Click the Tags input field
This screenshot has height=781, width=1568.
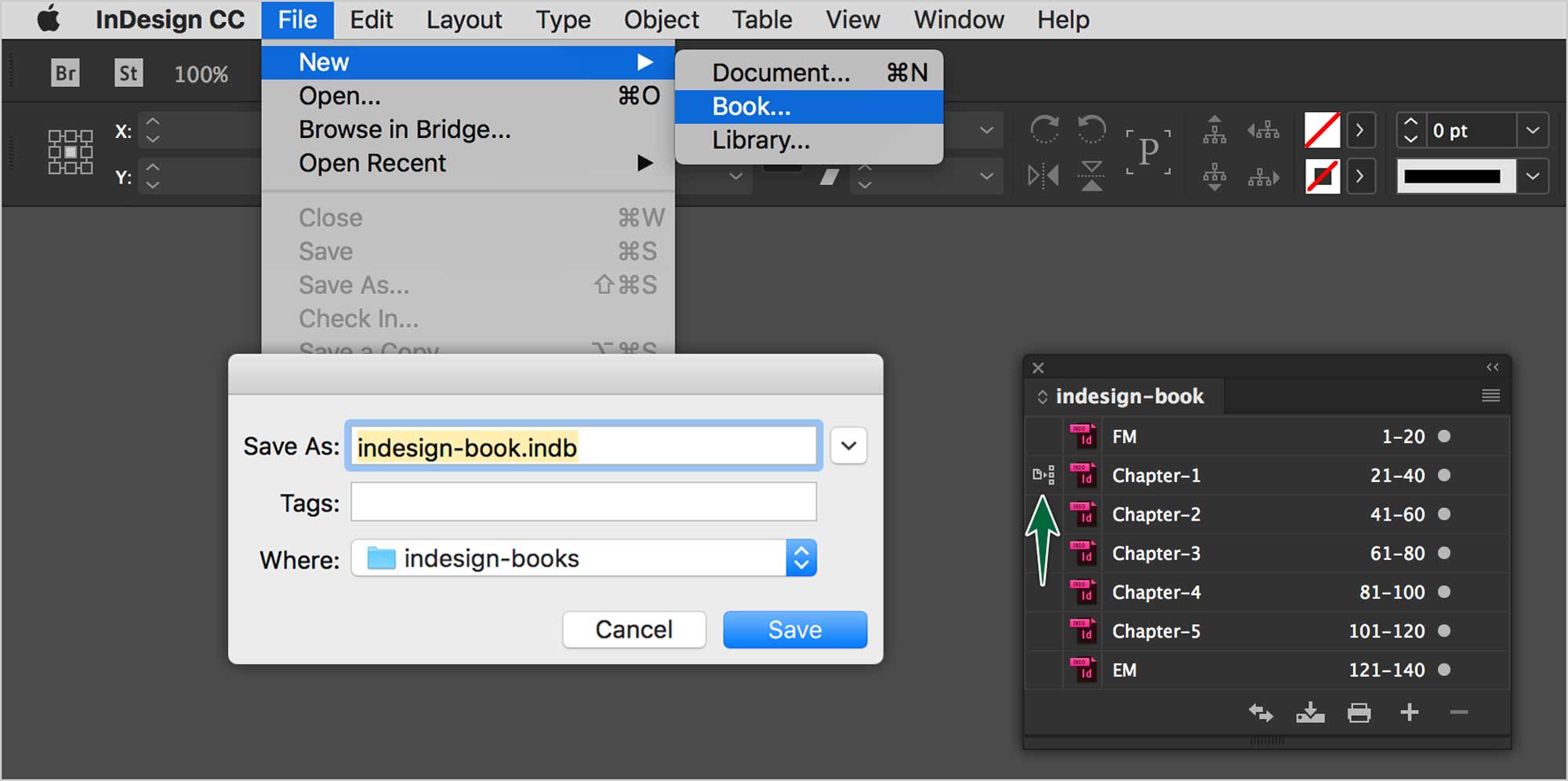click(583, 502)
